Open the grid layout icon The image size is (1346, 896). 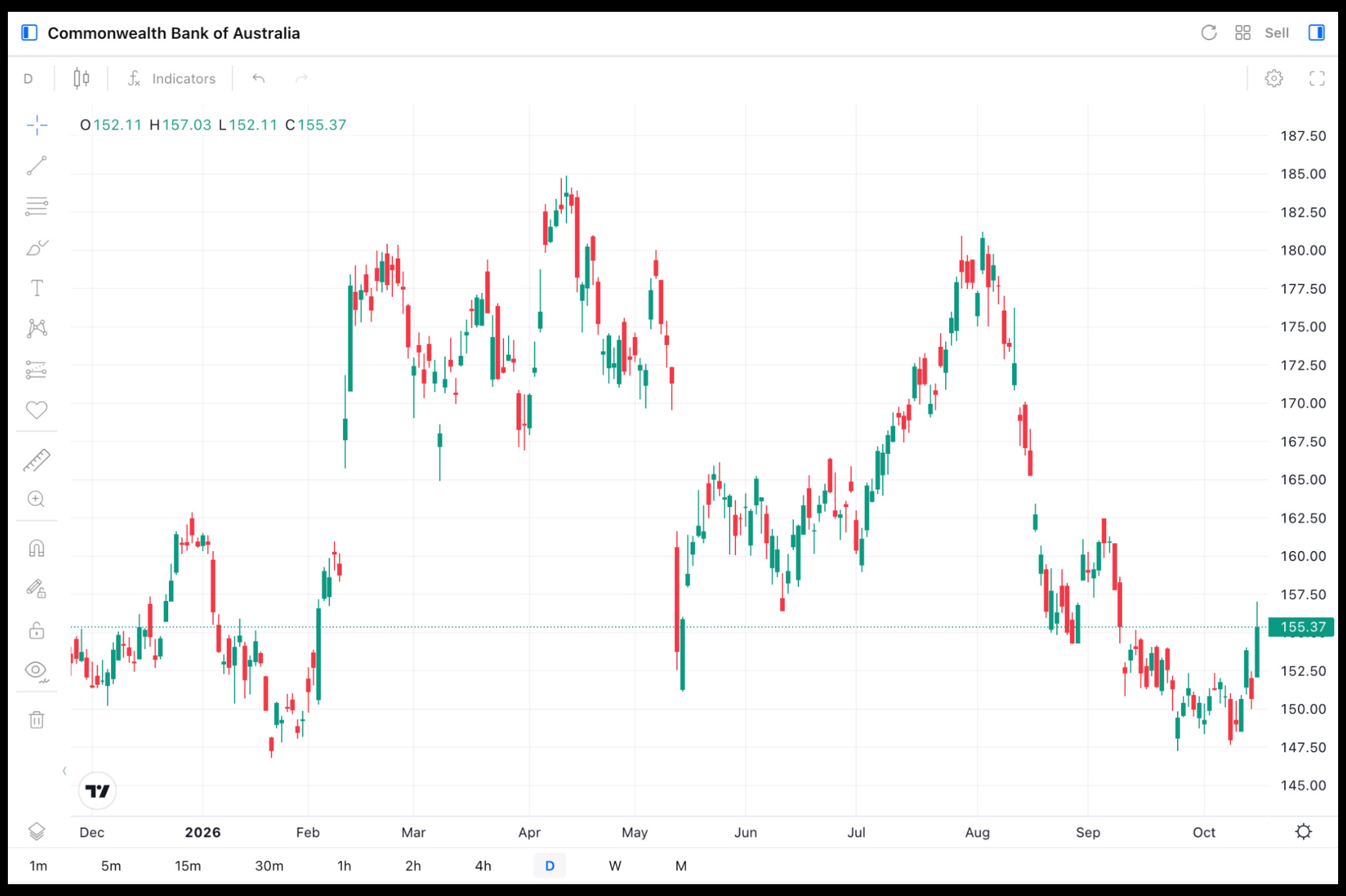point(1242,33)
